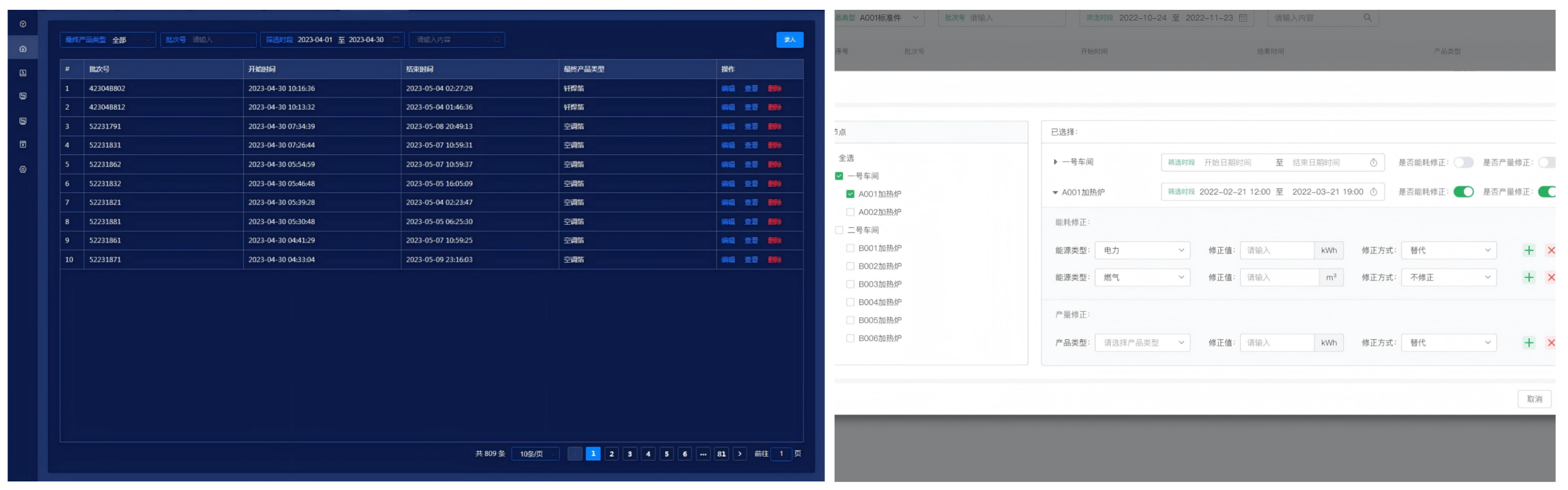Check the B003加热炉 checkbox

click(x=850, y=284)
